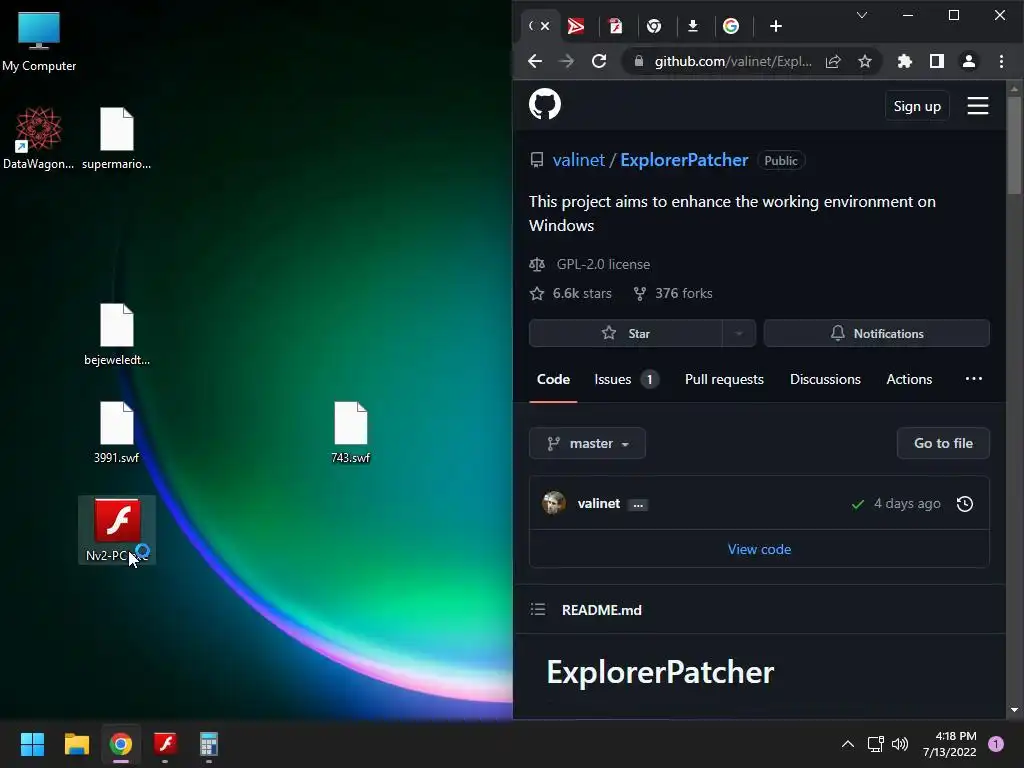Viewport: 1024px width, 768px height.
Task: Select supermario file on desktop
Action: [116, 138]
